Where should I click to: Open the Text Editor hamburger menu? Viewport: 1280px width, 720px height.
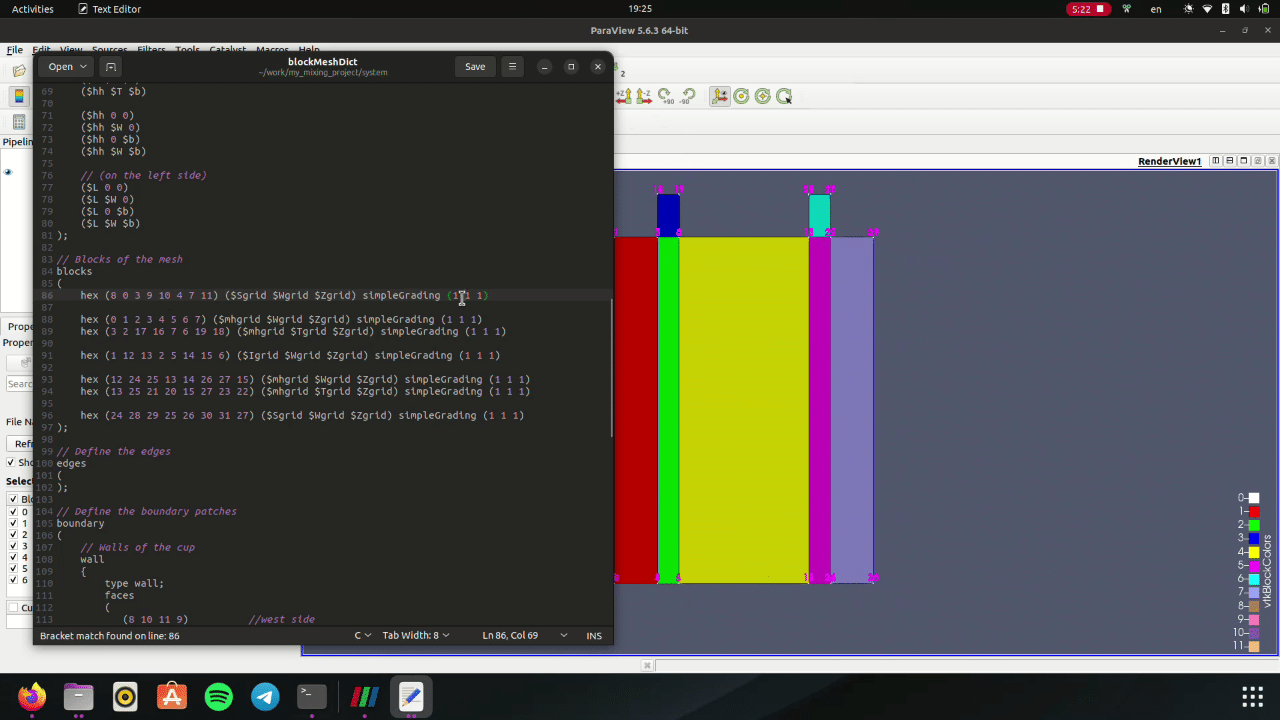point(512,66)
